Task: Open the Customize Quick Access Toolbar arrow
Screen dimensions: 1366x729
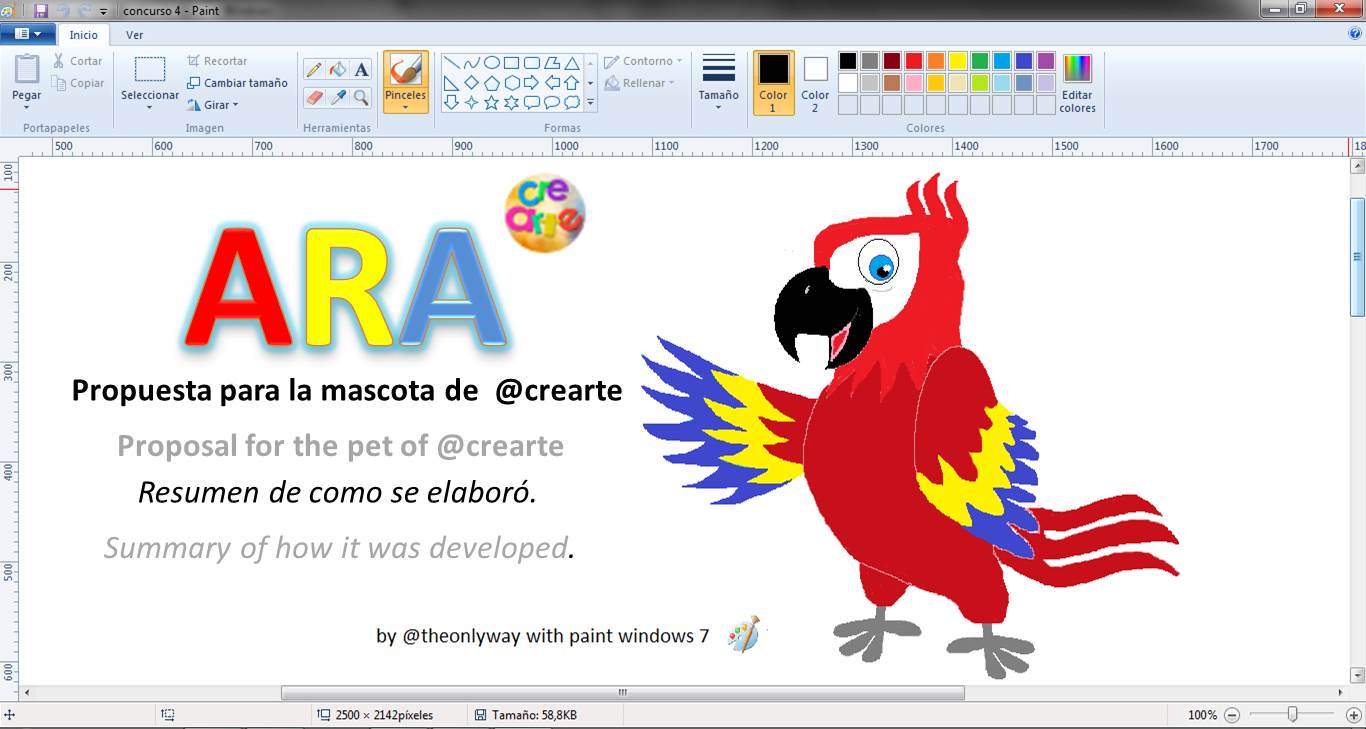Action: click(103, 11)
